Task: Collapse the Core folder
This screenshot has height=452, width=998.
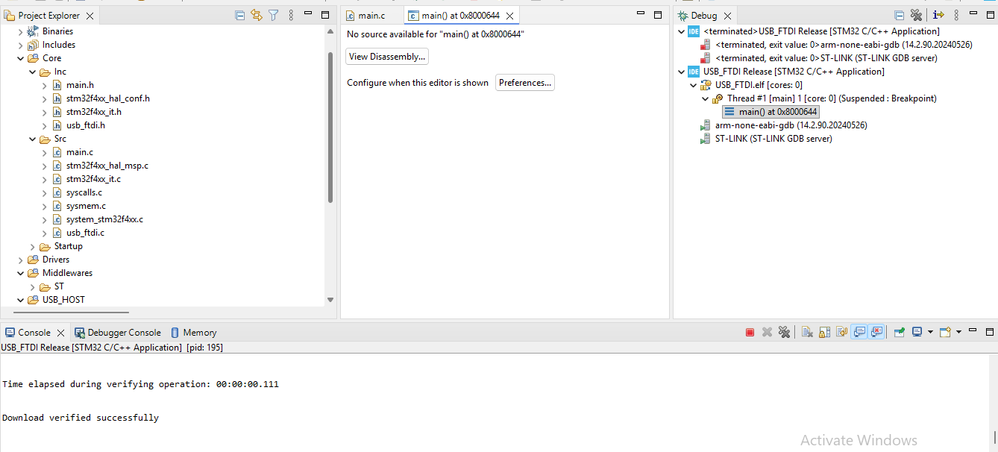Action: coord(21,58)
